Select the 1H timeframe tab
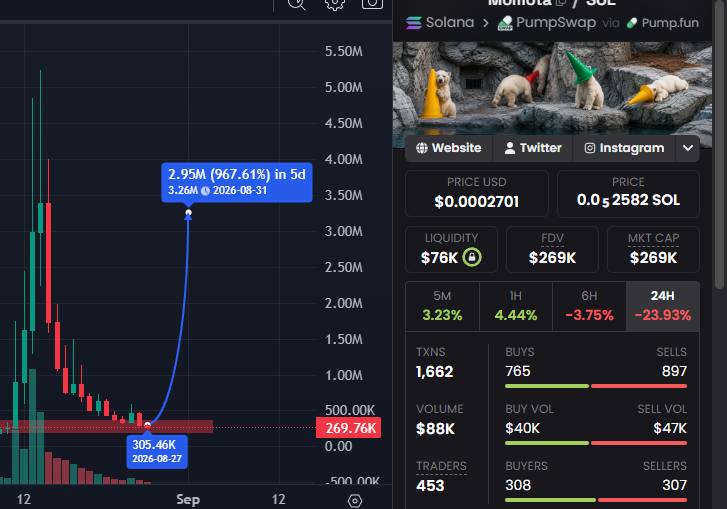 click(516, 306)
